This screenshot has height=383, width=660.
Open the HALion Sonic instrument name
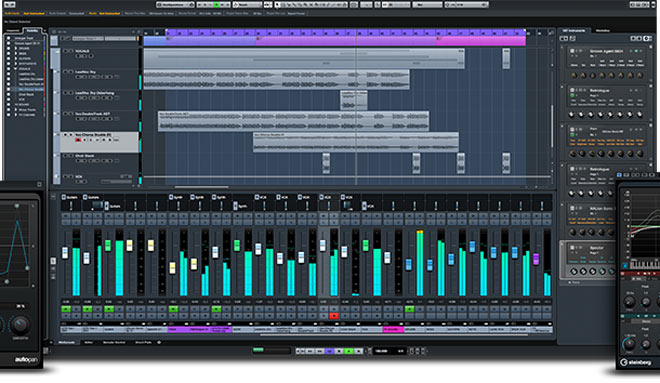coord(603,208)
